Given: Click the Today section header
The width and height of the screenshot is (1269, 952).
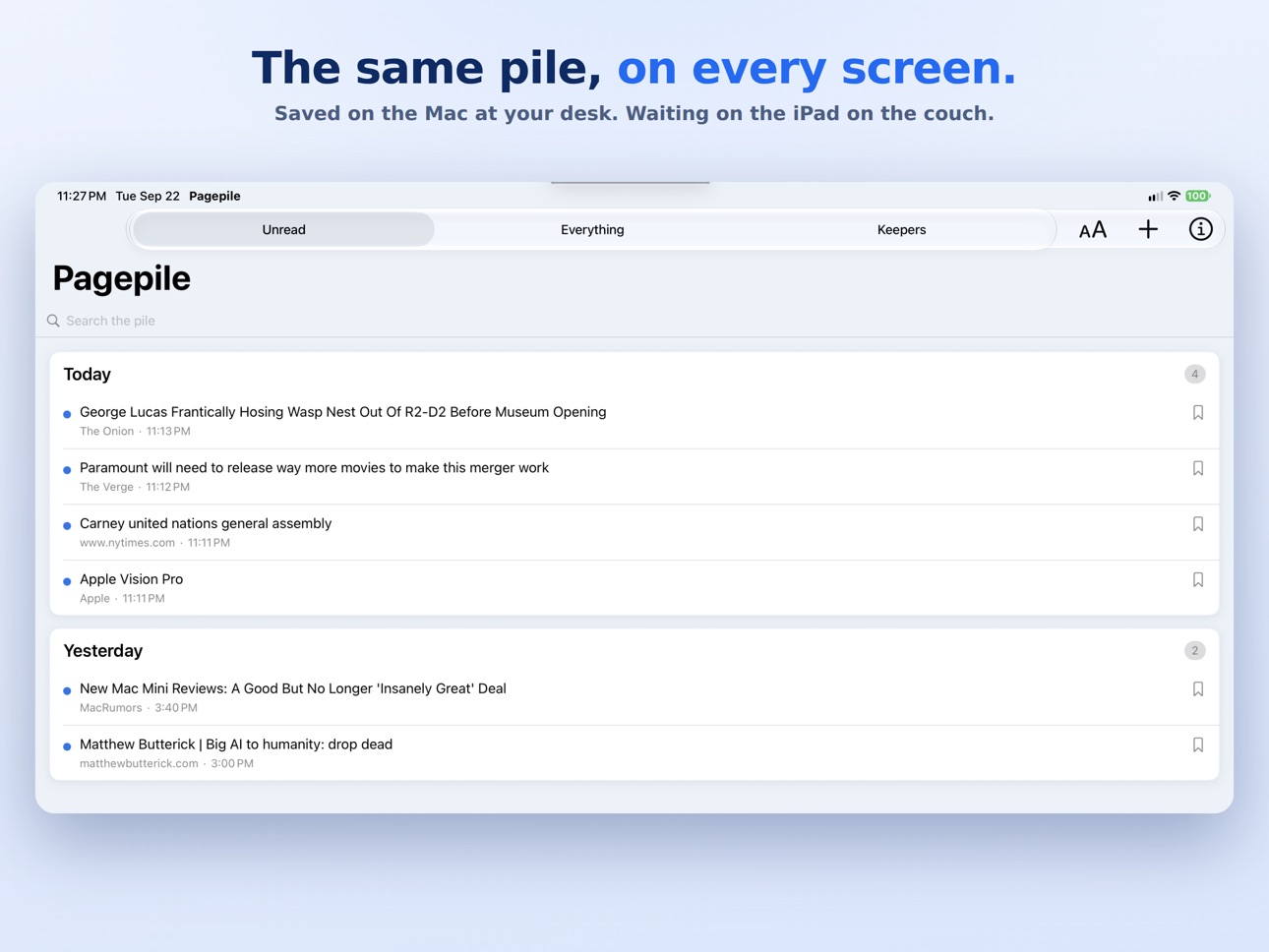Looking at the screenshot, I should (x=88, y=375).
